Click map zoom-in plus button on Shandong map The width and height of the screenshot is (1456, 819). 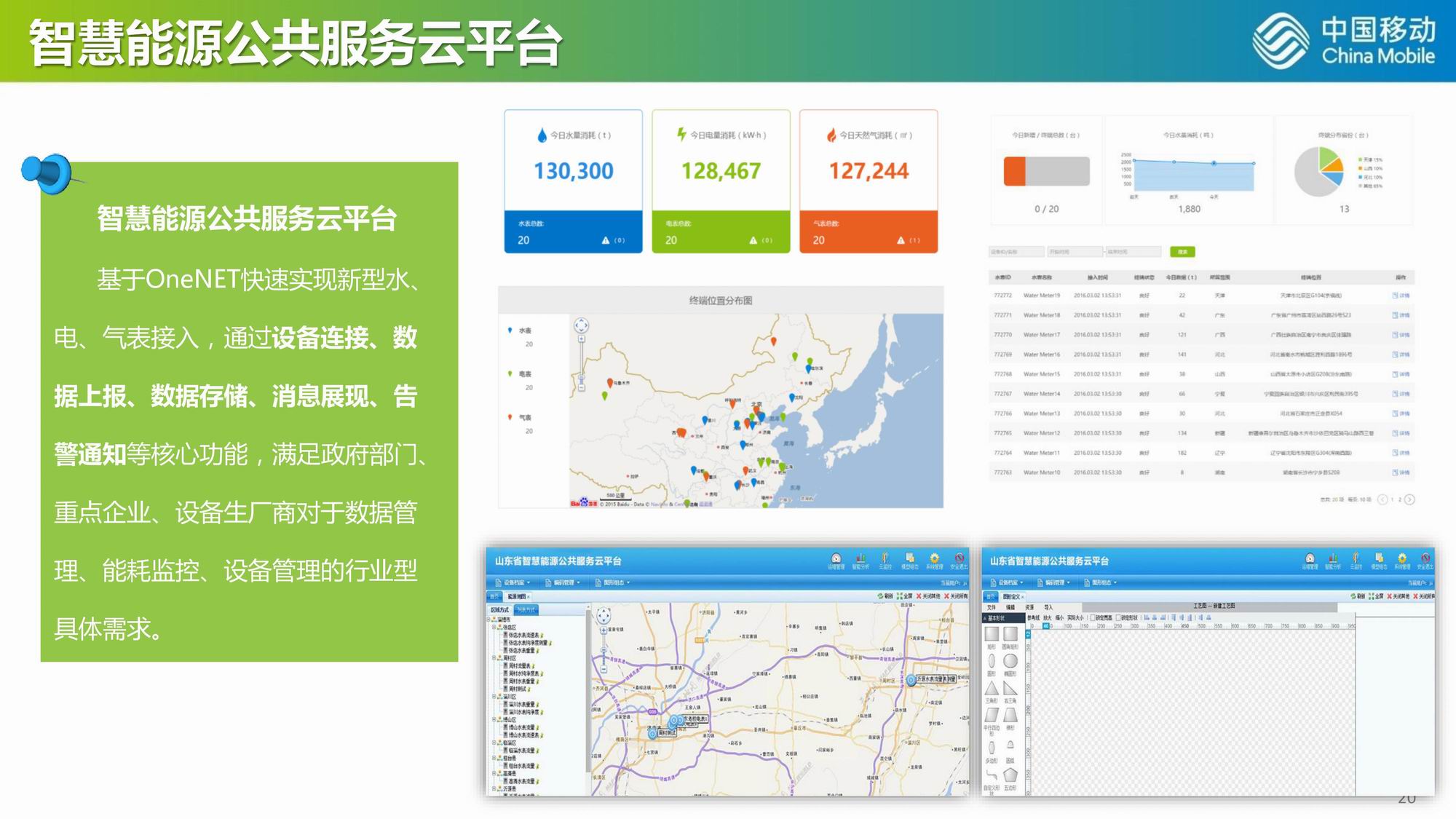tap(604, 630)
